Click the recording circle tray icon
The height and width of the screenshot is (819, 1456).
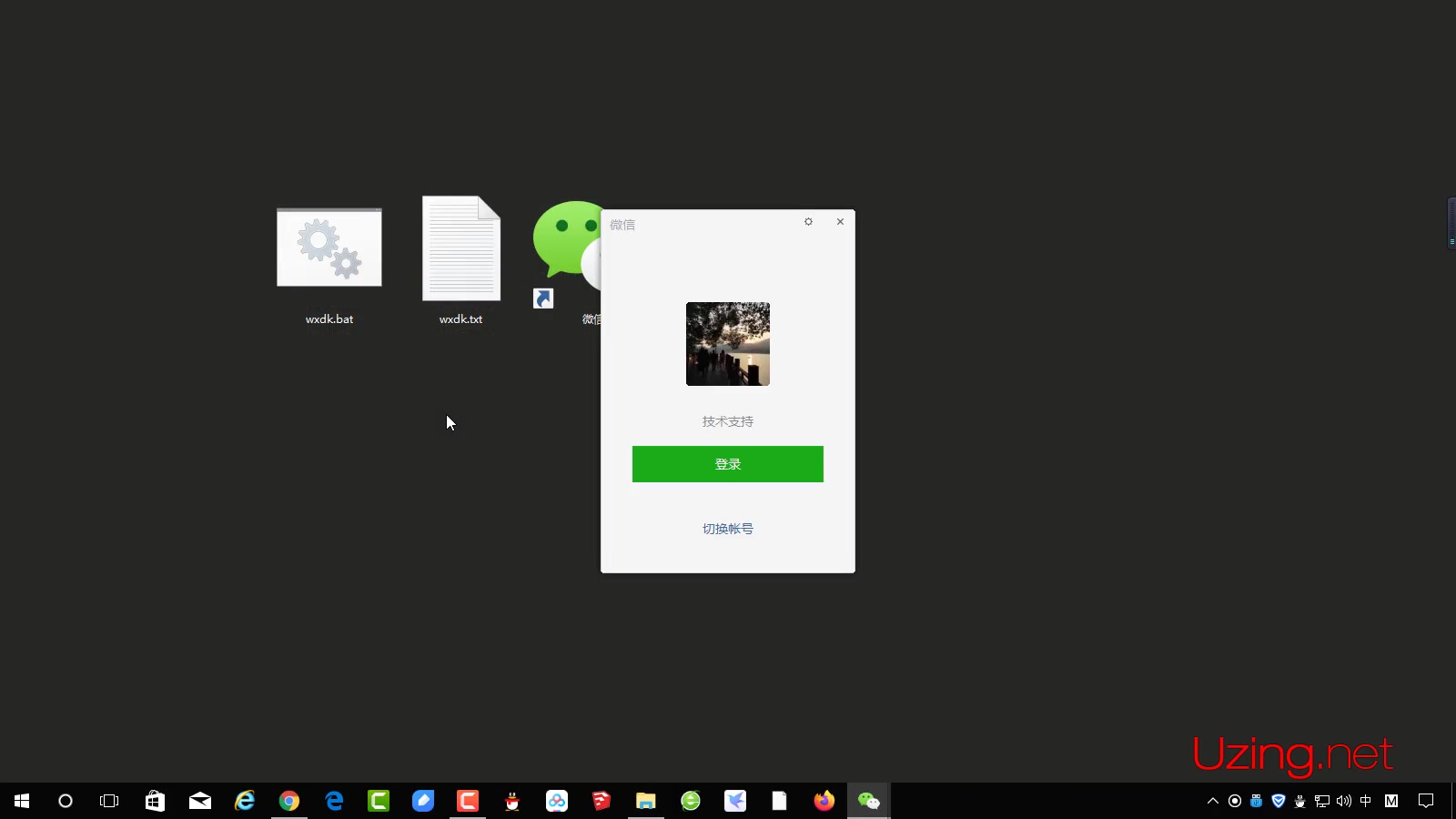1235,801
